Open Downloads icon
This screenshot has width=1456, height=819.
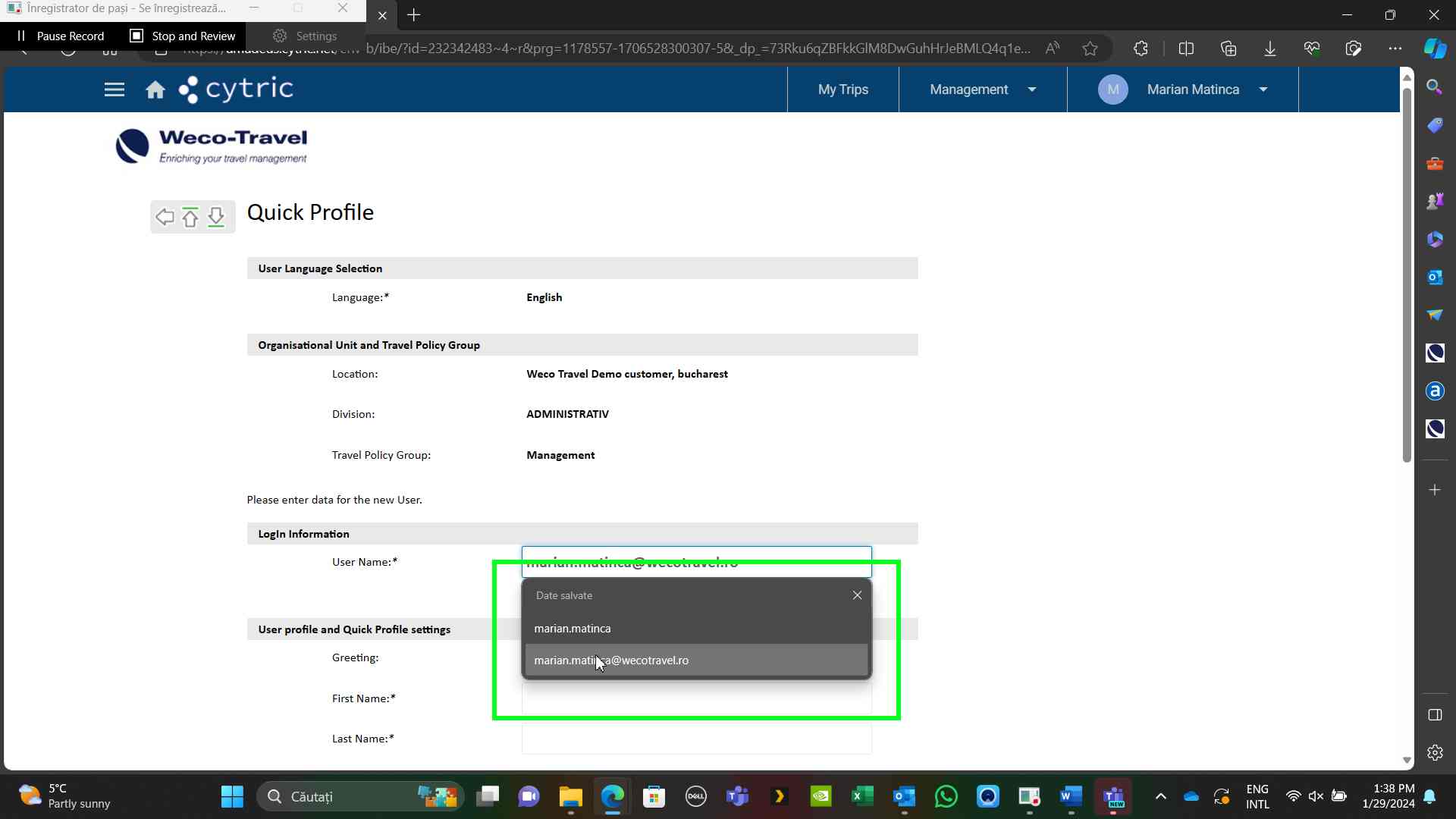[1270, 49]
